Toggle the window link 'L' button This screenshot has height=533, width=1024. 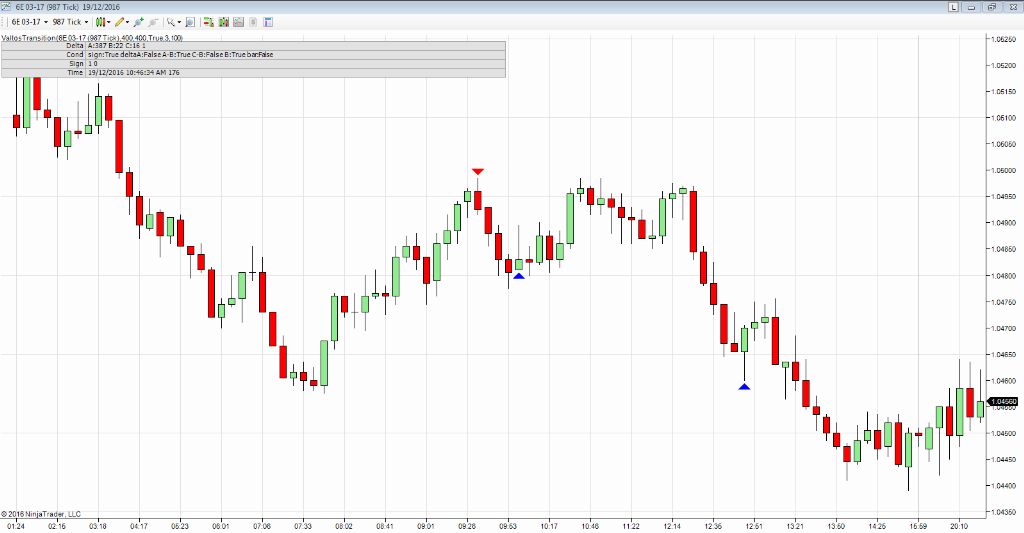coord(953,7)
